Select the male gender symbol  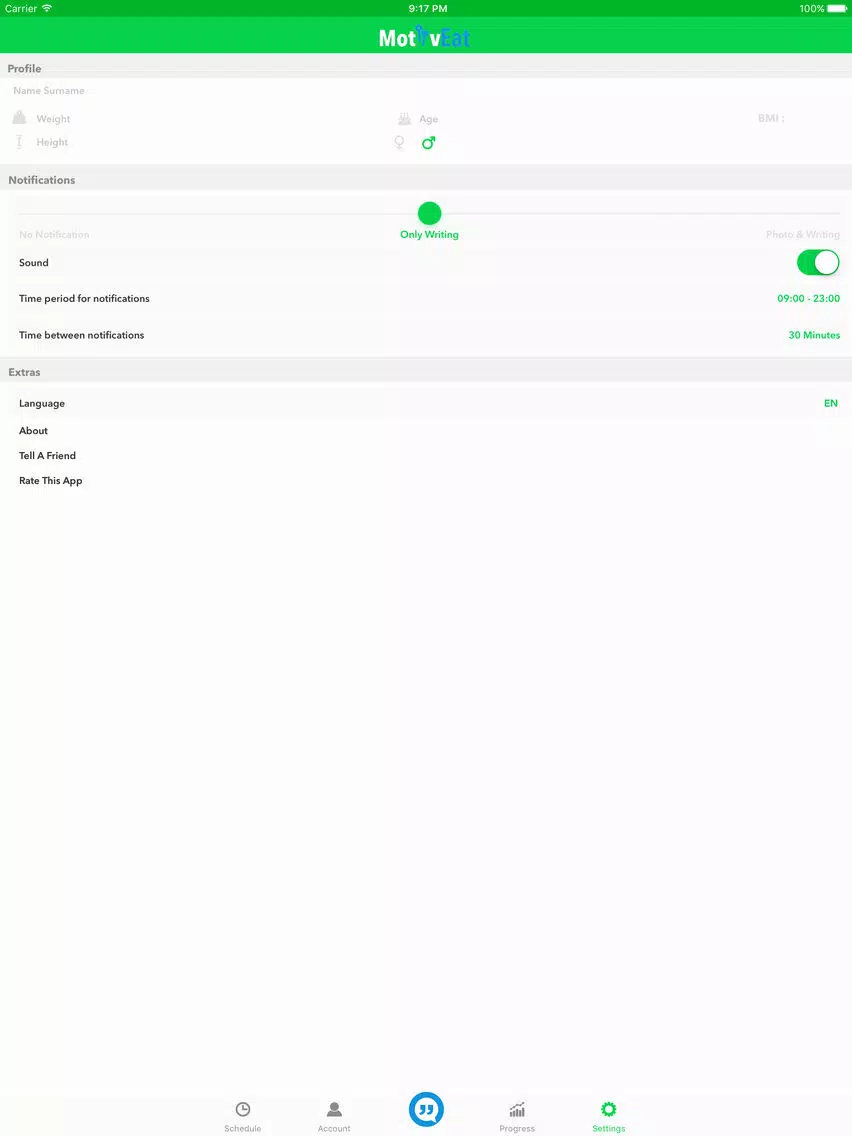tap(428, 143)
